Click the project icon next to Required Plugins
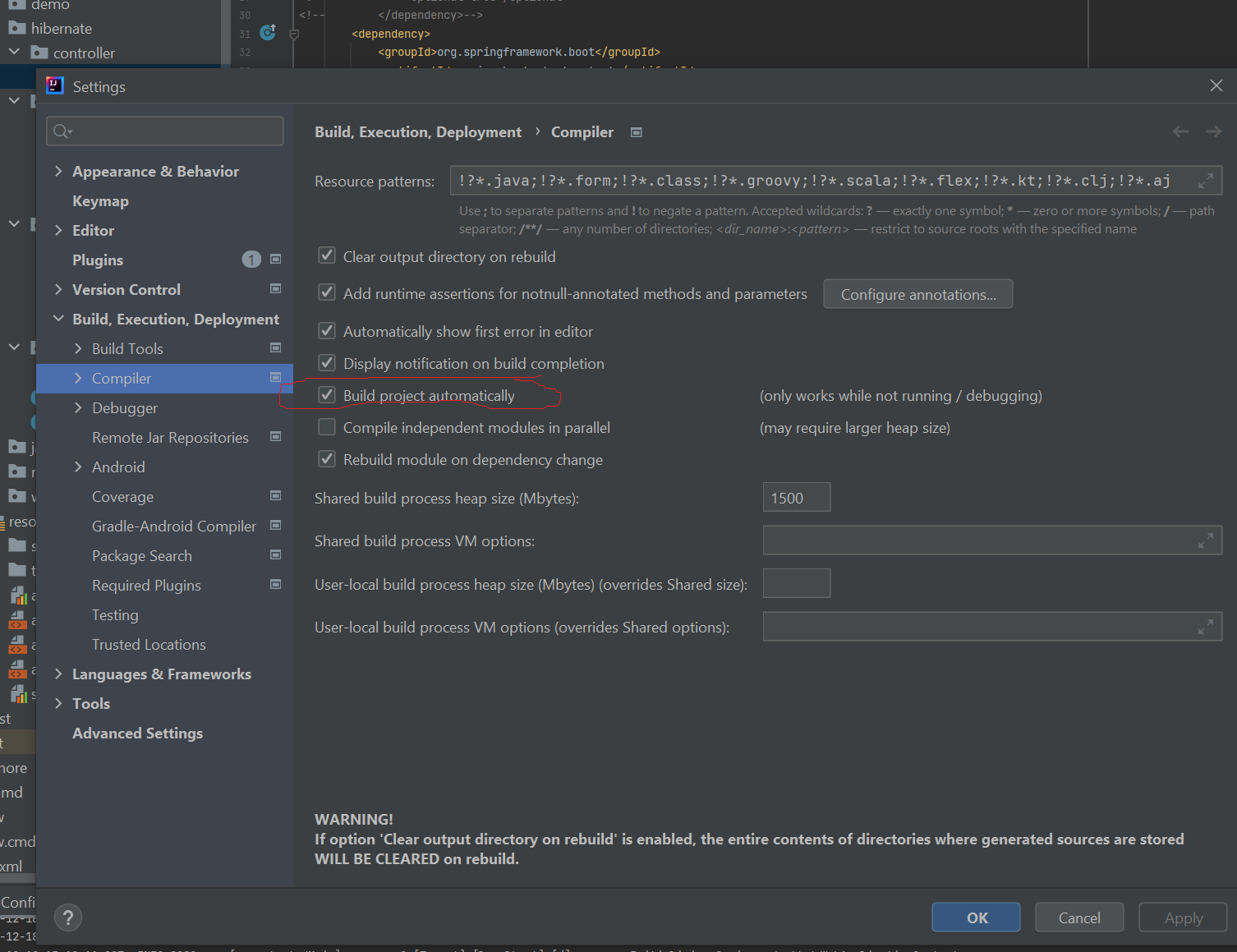1237x952 pixels. pyautogui.click(x=276, y=585)
